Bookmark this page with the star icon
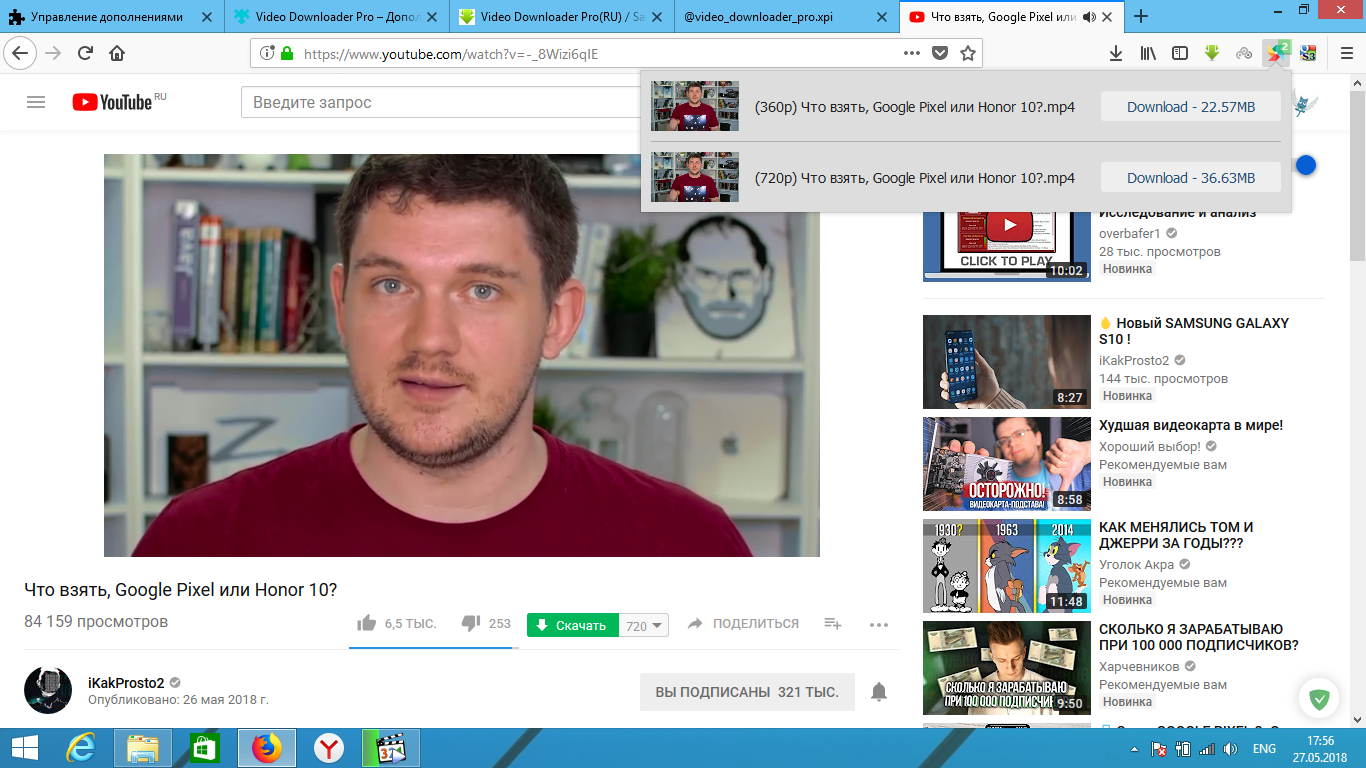Screen dimensions: 1366x768 pos(967,53)
